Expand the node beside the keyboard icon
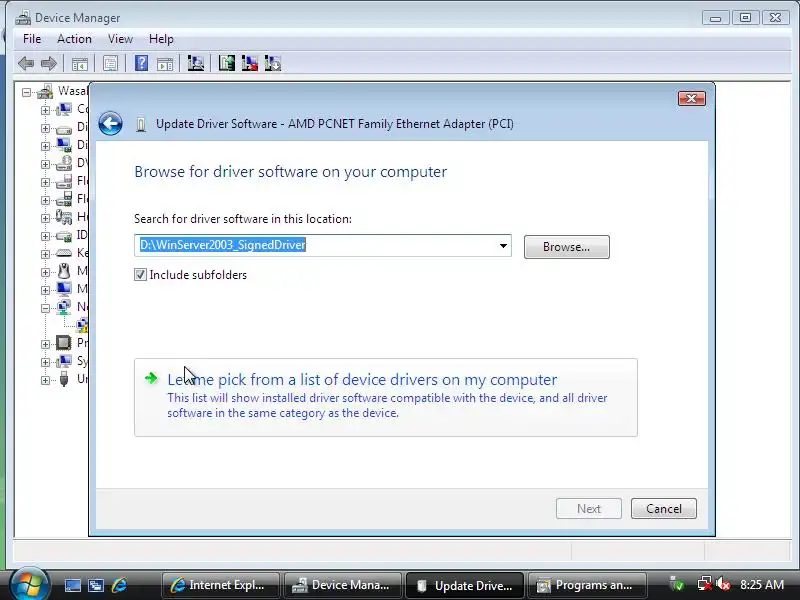Screen dimensions: 800x600 click(45, 254)
